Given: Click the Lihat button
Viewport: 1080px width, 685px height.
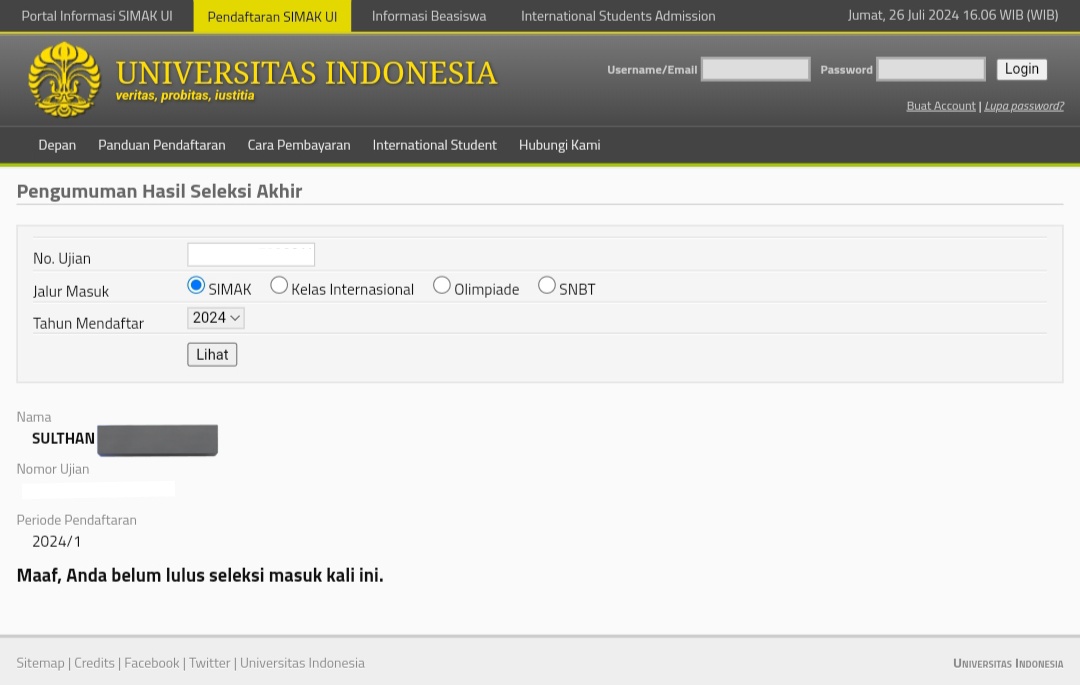Looking at the screenshot, I should [x=212, y=355].
